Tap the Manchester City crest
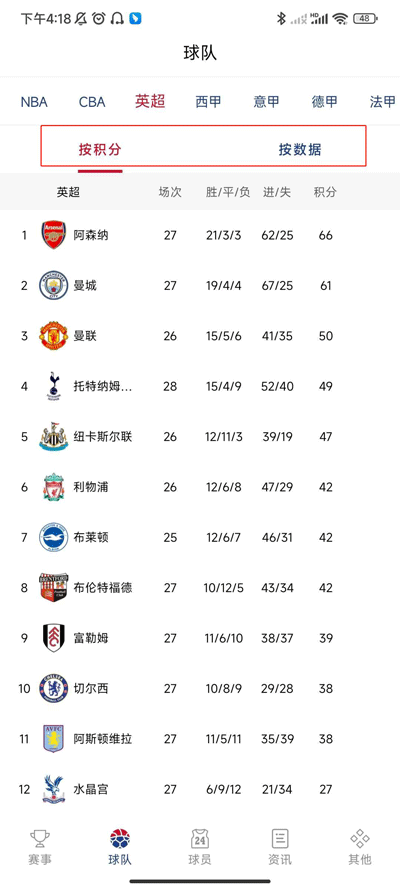400x889 pixels. tap(54, 285)
